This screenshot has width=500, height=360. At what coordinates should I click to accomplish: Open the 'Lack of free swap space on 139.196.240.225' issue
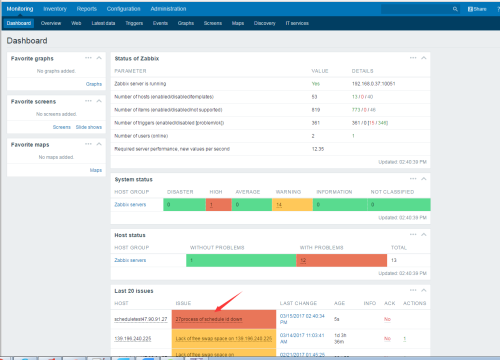point(224,339)
